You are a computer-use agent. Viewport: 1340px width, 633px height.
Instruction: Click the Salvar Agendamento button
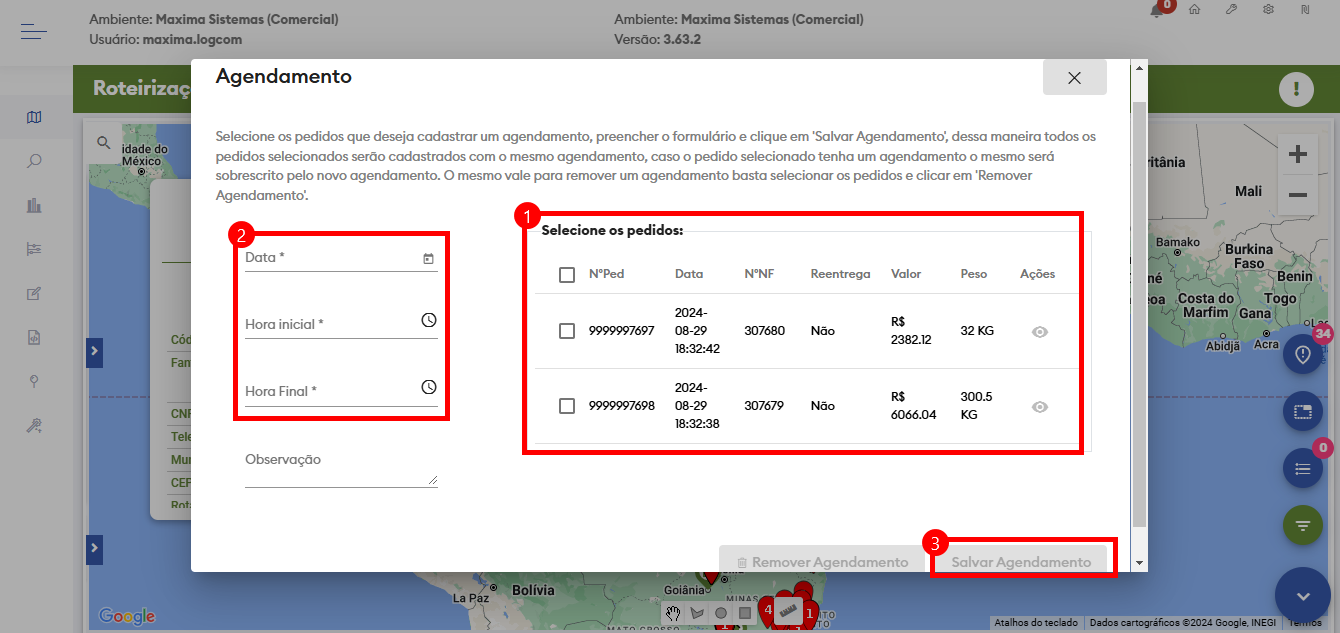(1021, 562)
